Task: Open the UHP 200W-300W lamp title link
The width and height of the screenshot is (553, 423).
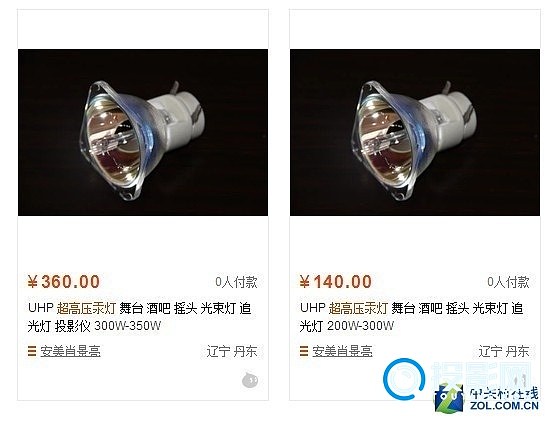Action: tap(412, 317)
